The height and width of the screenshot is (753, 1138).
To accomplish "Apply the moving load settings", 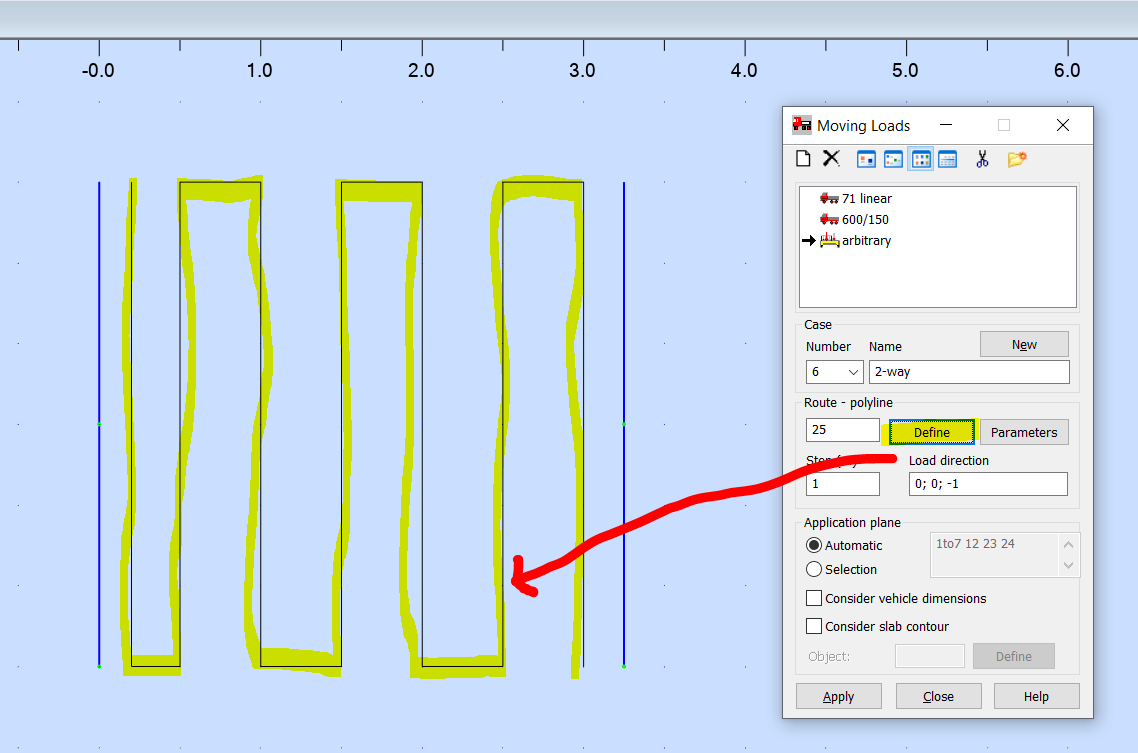I will tap(838, 695).
